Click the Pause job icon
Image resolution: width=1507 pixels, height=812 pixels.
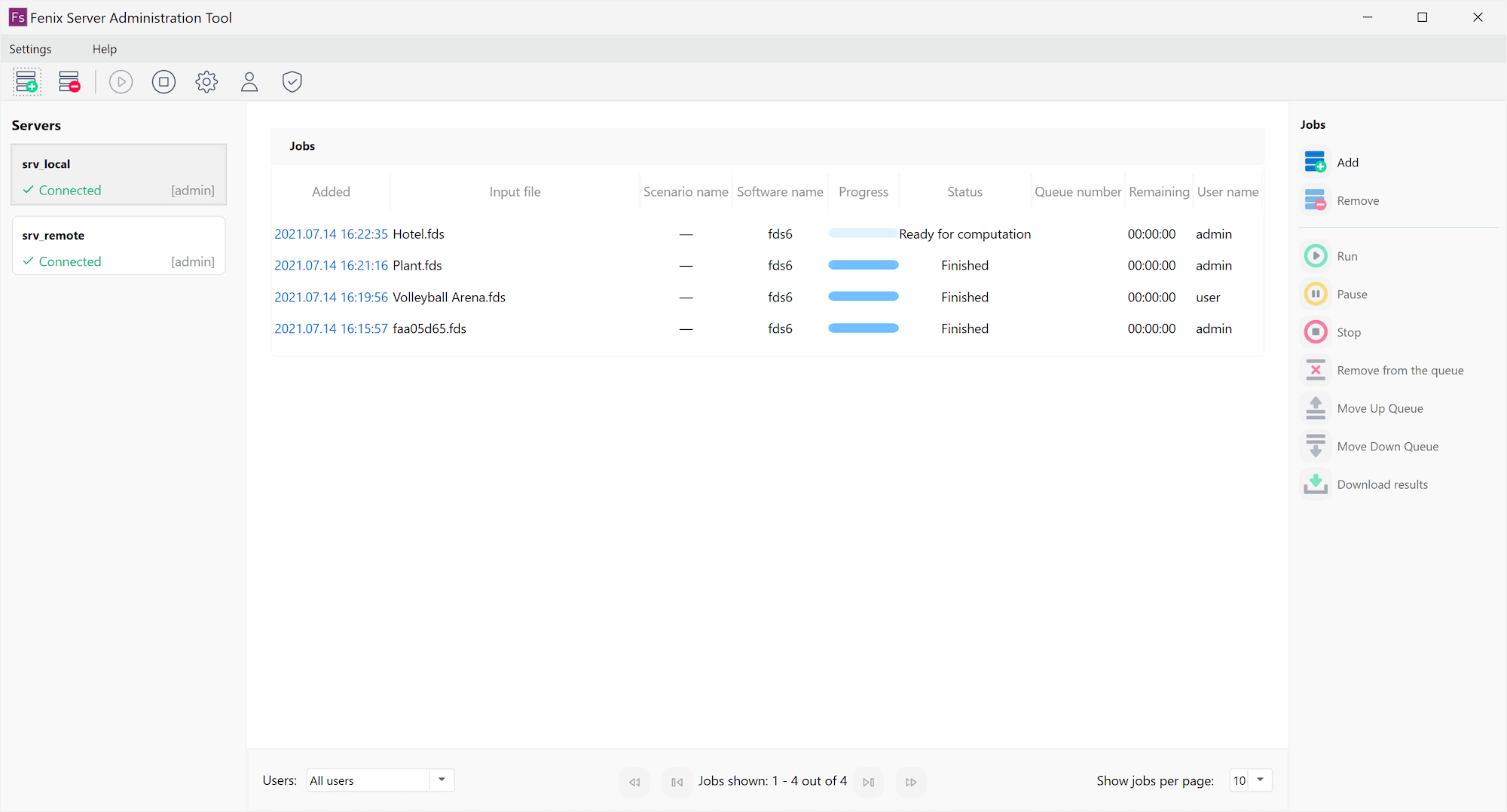pos(1316,294)
